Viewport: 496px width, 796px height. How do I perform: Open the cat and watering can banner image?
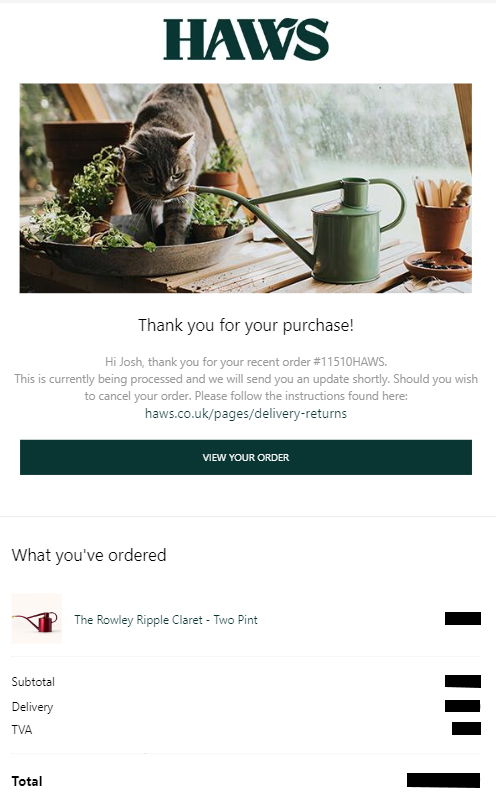pos(246,188)
